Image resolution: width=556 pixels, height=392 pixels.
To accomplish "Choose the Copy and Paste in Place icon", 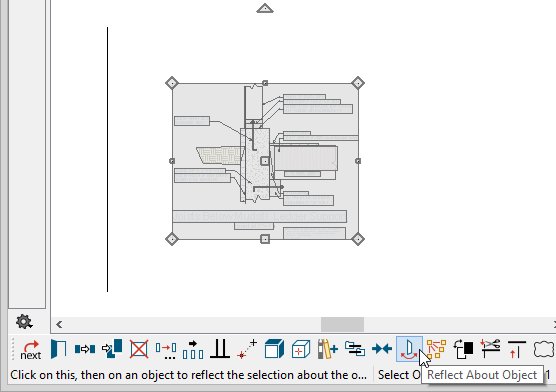I will pyautogui.click(x=112, y=348).
